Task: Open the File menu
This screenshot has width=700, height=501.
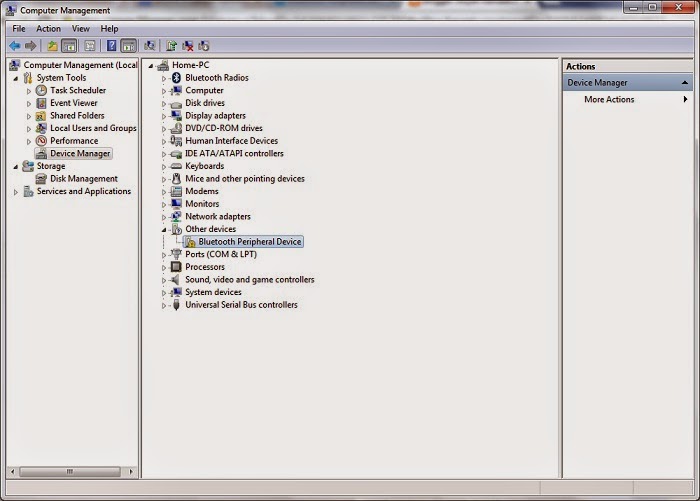Action: pos(19,29)
